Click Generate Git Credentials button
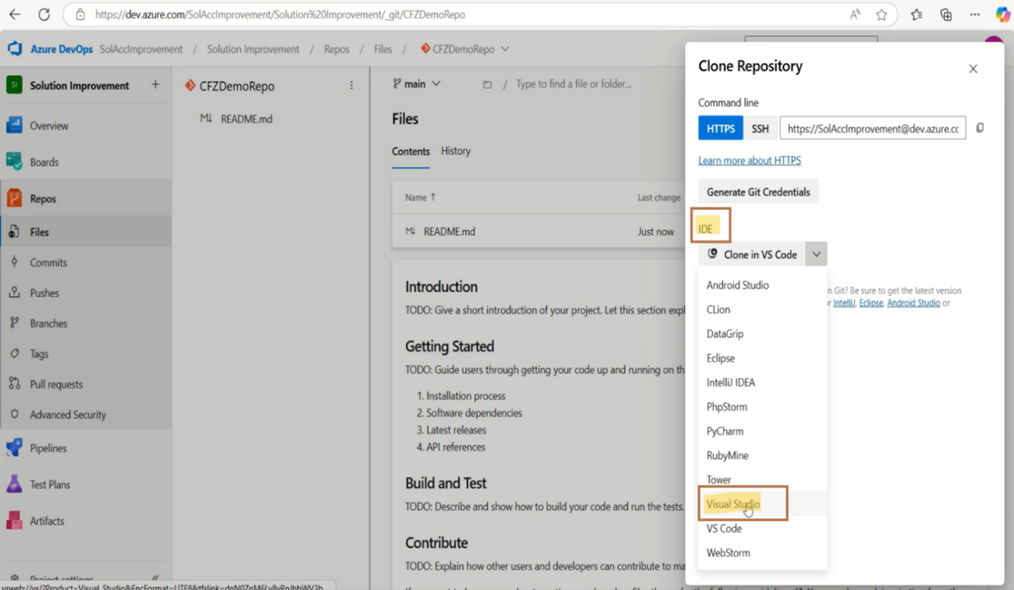The image size is (1014, 590). click(758, 191)
